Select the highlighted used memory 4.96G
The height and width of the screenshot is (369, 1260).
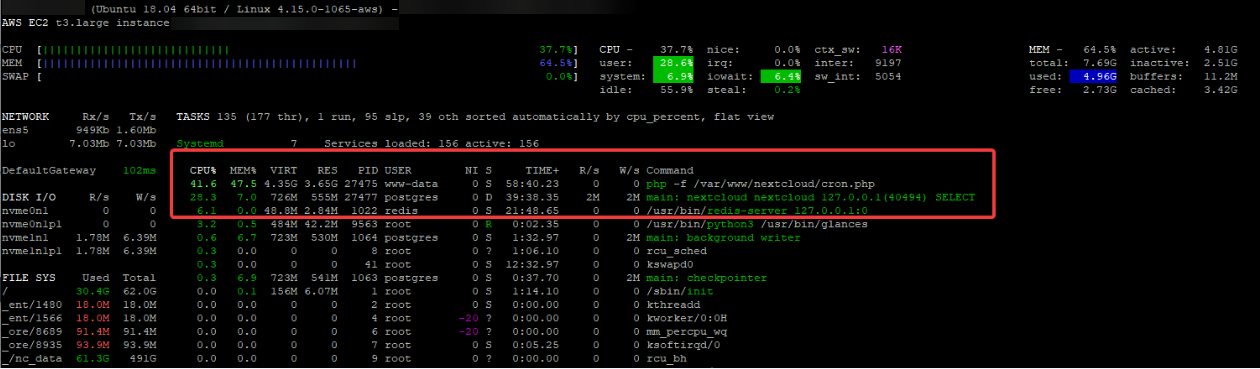(x=1094, y=76)
